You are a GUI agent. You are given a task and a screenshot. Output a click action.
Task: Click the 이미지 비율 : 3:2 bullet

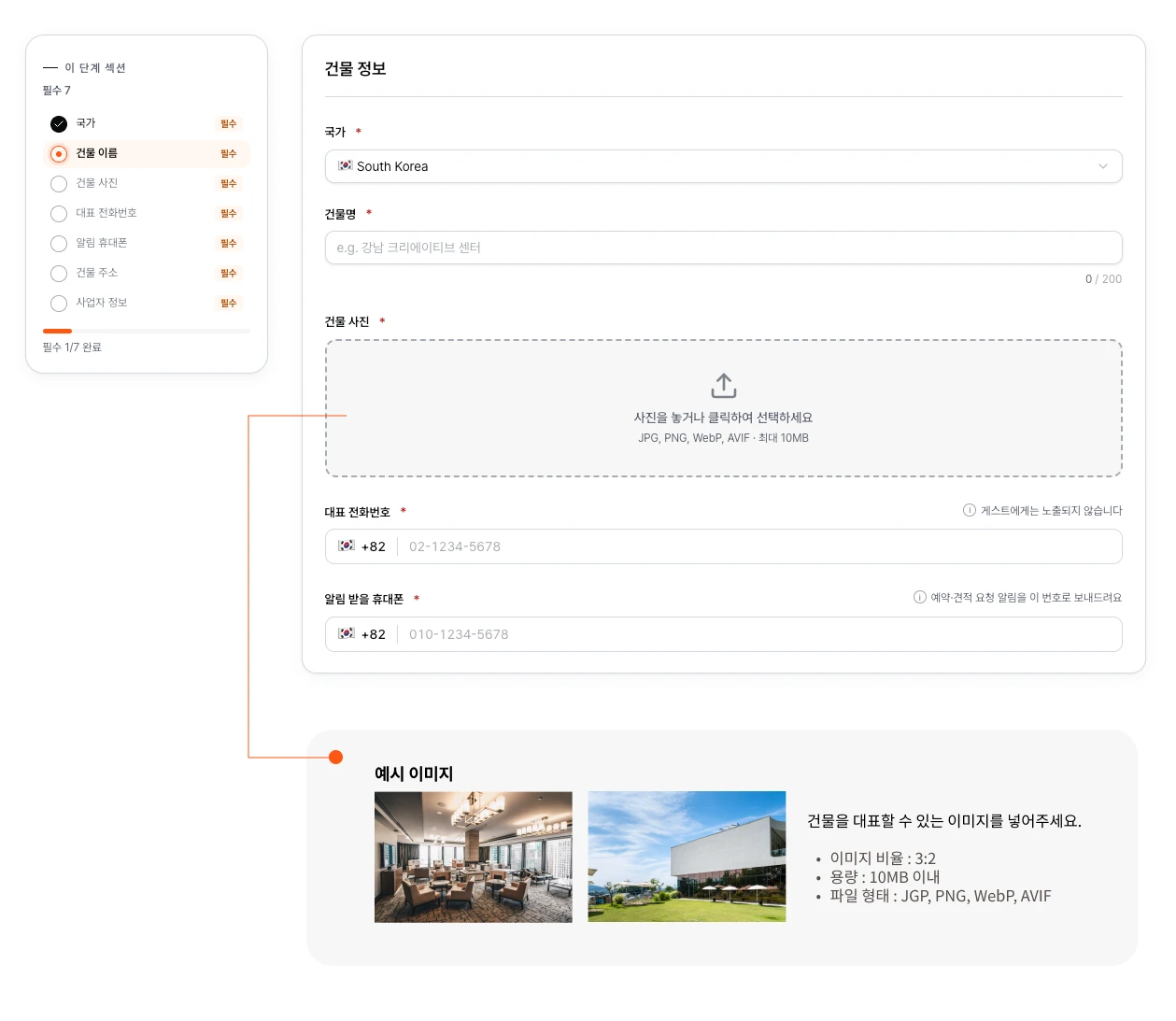(x=883, y=858)
